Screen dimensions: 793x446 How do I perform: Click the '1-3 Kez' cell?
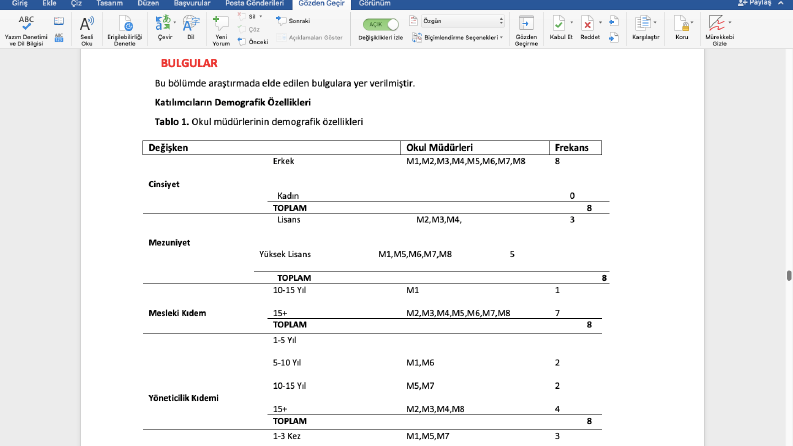coord(287,436)
